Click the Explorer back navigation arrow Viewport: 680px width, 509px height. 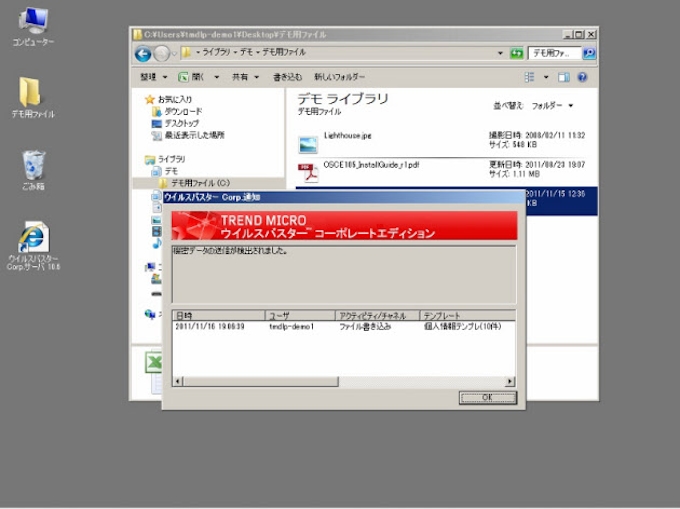tap(144, 53)
